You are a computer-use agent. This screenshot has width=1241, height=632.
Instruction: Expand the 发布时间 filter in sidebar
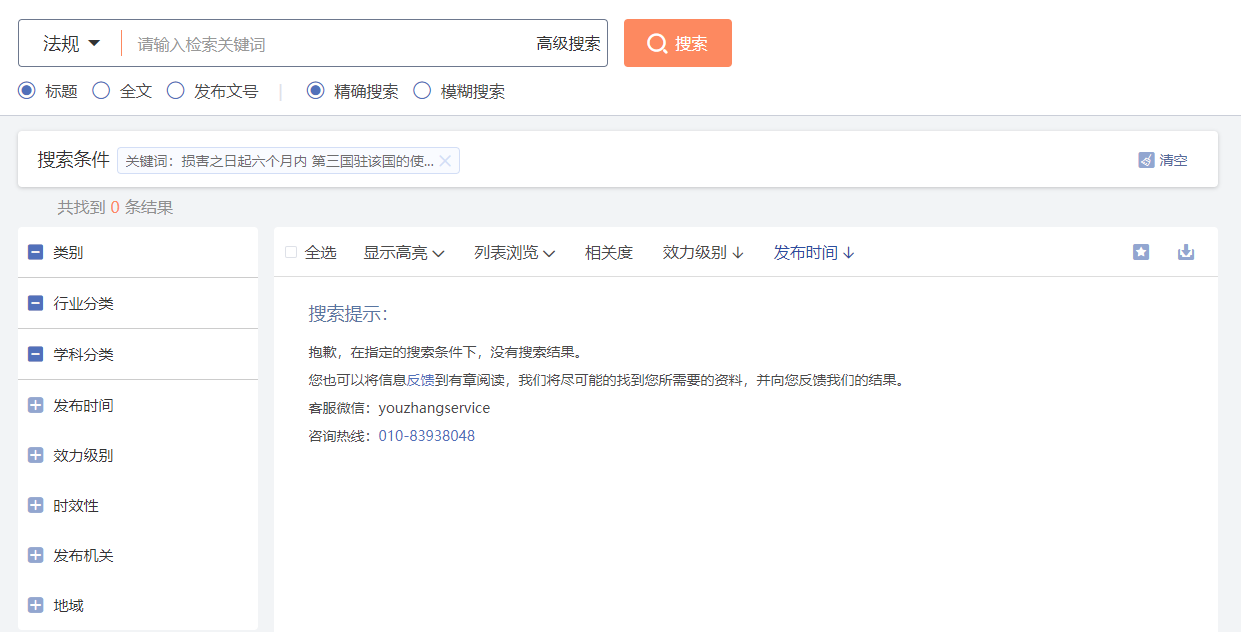click(x=36, y=405)
